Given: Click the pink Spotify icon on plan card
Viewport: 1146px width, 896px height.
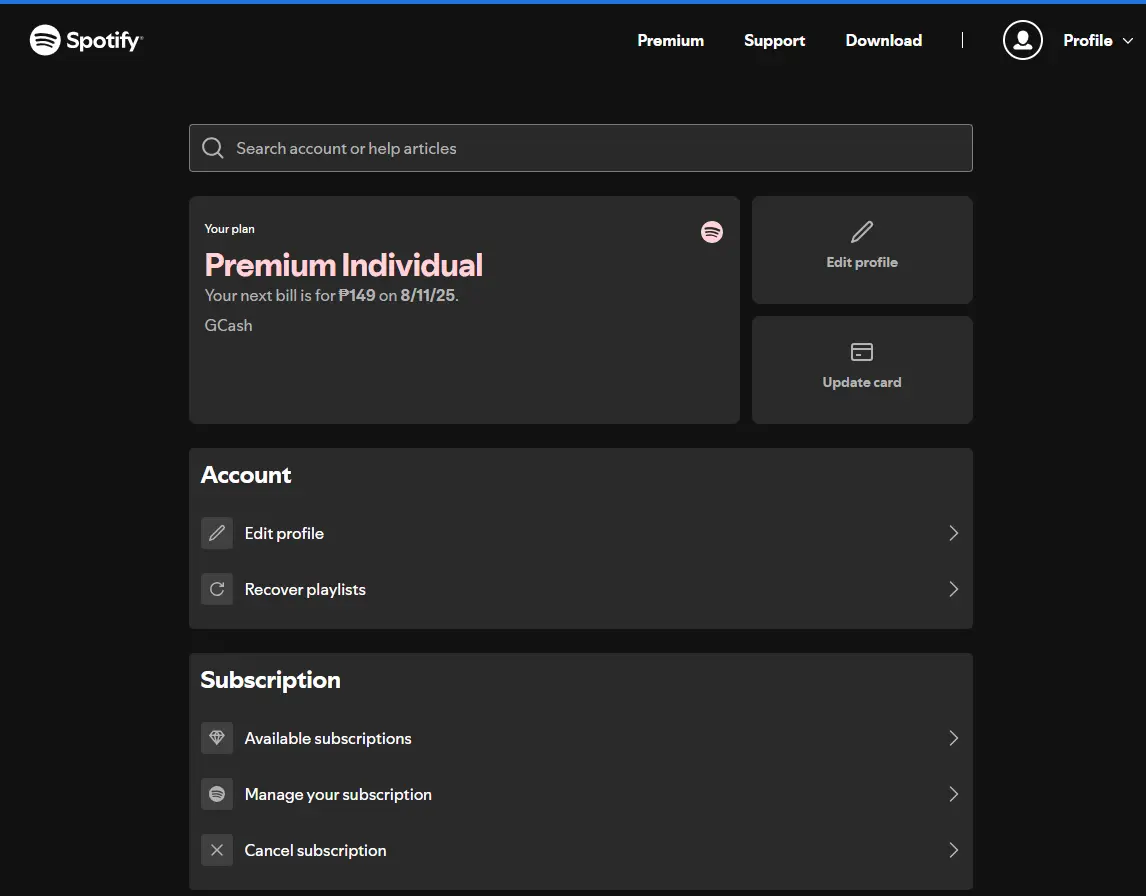Looking at the screenshot, I should click(712, 232).
